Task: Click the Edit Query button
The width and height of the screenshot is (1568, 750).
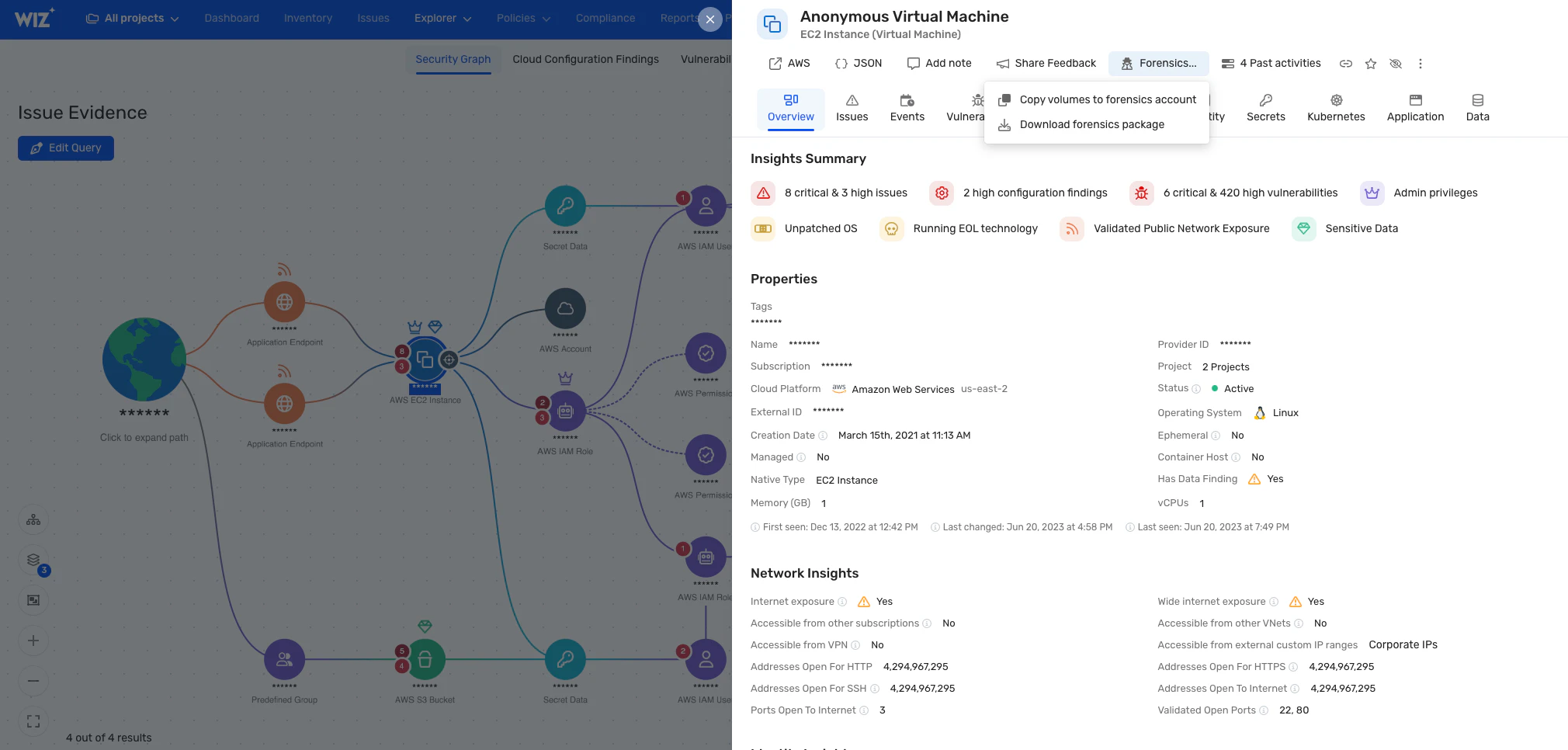Action: (x=66, y=148)
